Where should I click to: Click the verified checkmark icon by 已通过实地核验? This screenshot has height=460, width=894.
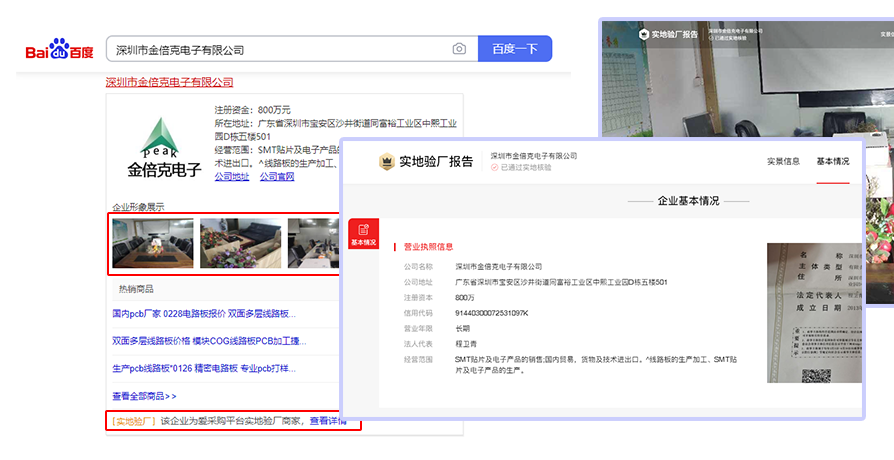pyautogui.click(x=494, y=168)
